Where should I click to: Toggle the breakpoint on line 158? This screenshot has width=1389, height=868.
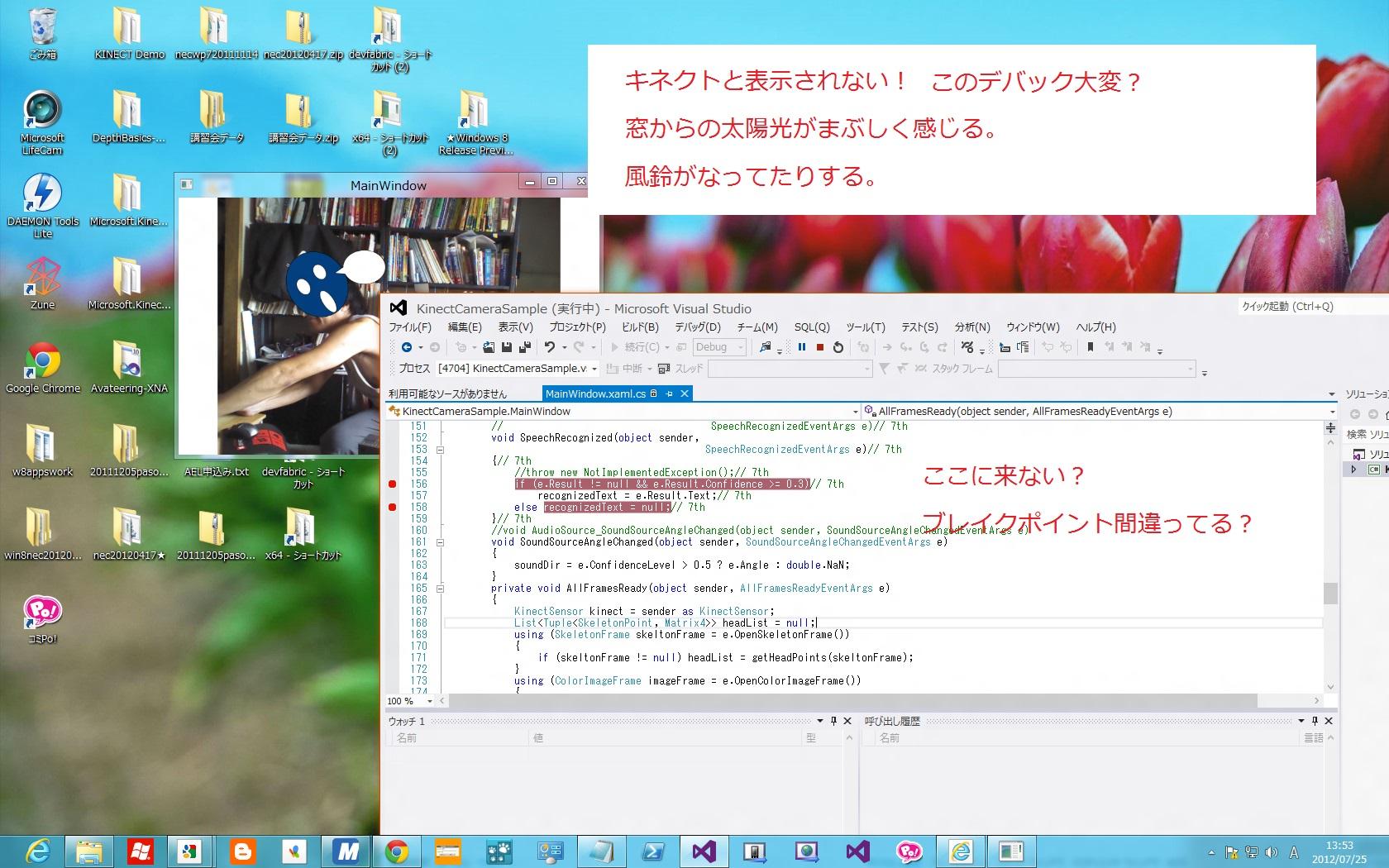[393, 508]
